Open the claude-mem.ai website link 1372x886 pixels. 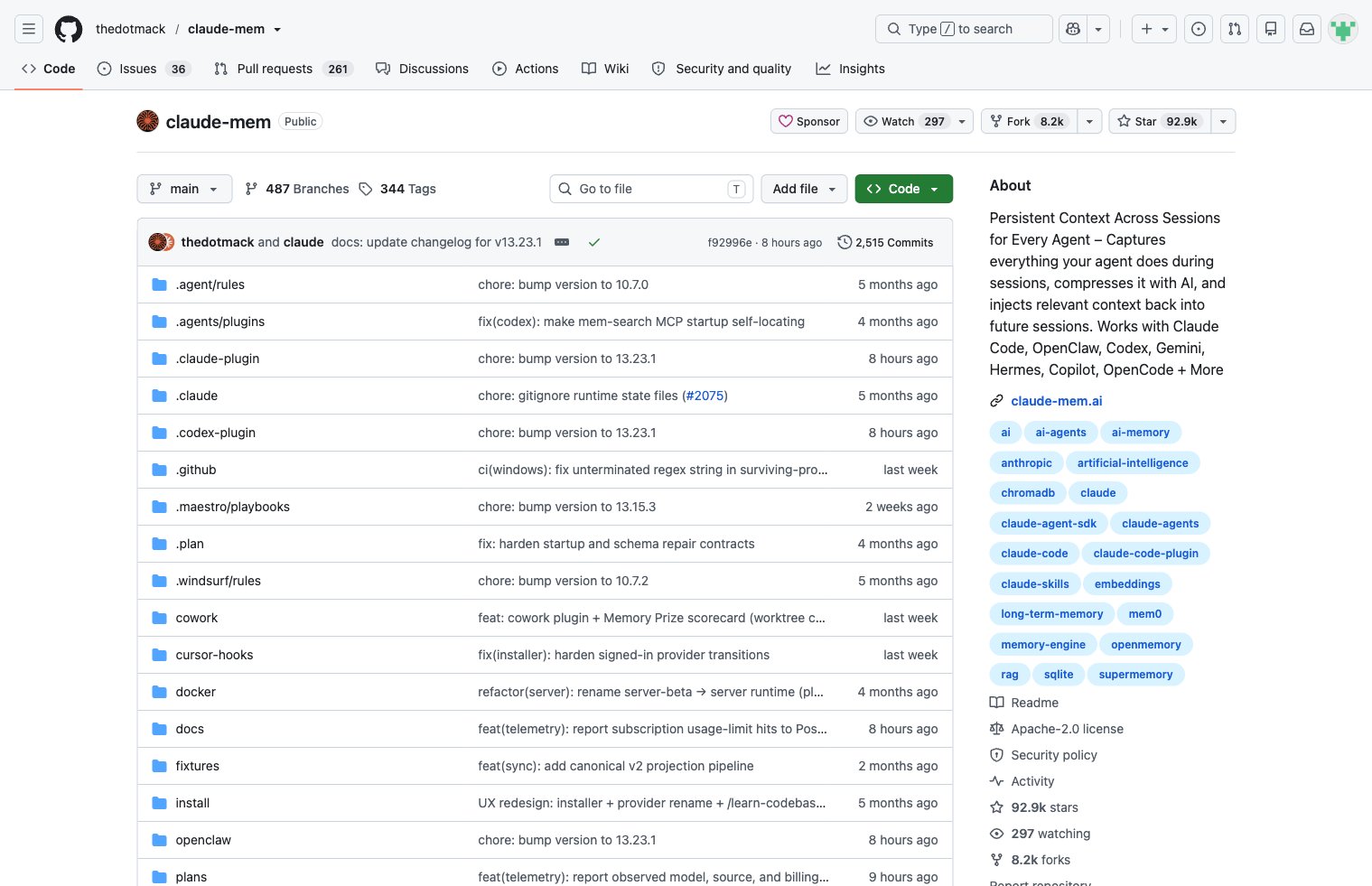(x=1057, y=401)
